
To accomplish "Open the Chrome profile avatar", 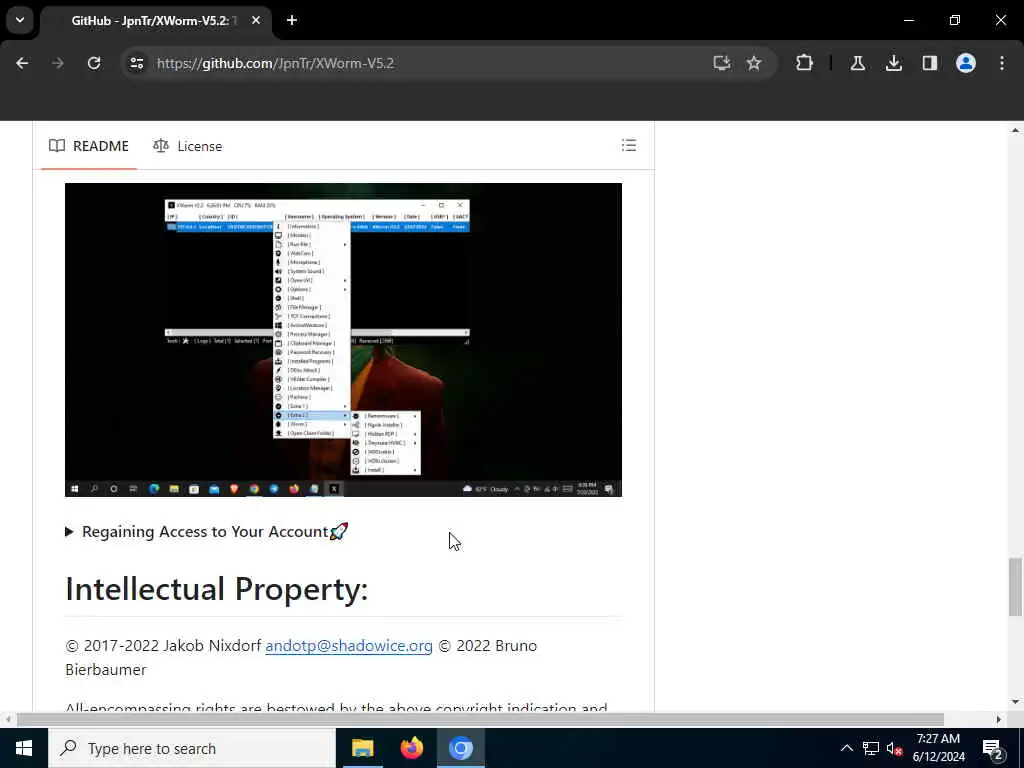I will click(966, 63).
